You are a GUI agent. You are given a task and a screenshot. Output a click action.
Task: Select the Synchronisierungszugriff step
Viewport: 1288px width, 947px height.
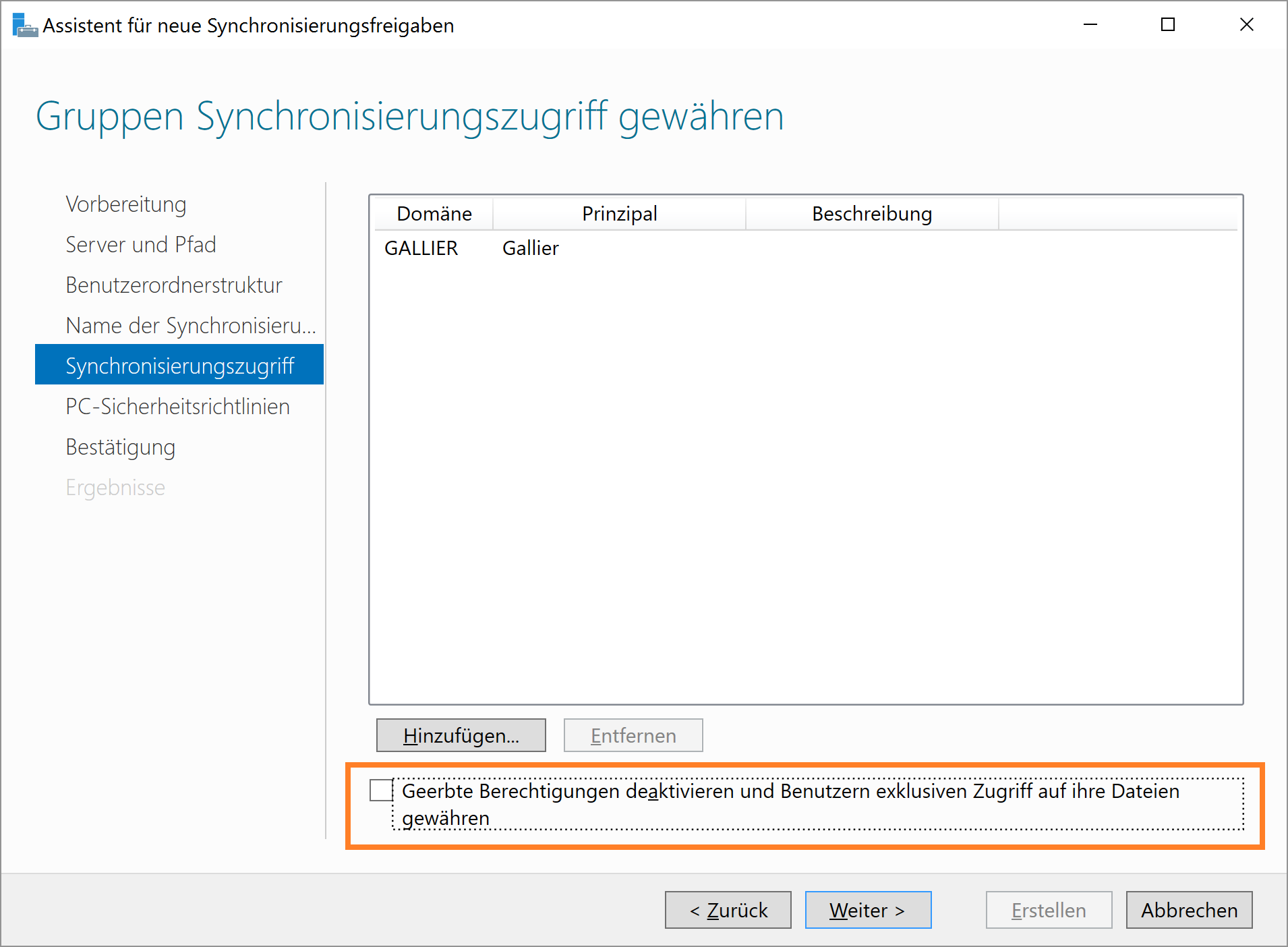pos(179,365)
